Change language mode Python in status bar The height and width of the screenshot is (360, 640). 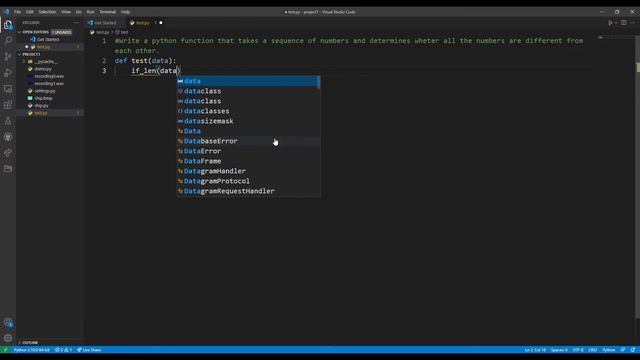pos(609,350)
